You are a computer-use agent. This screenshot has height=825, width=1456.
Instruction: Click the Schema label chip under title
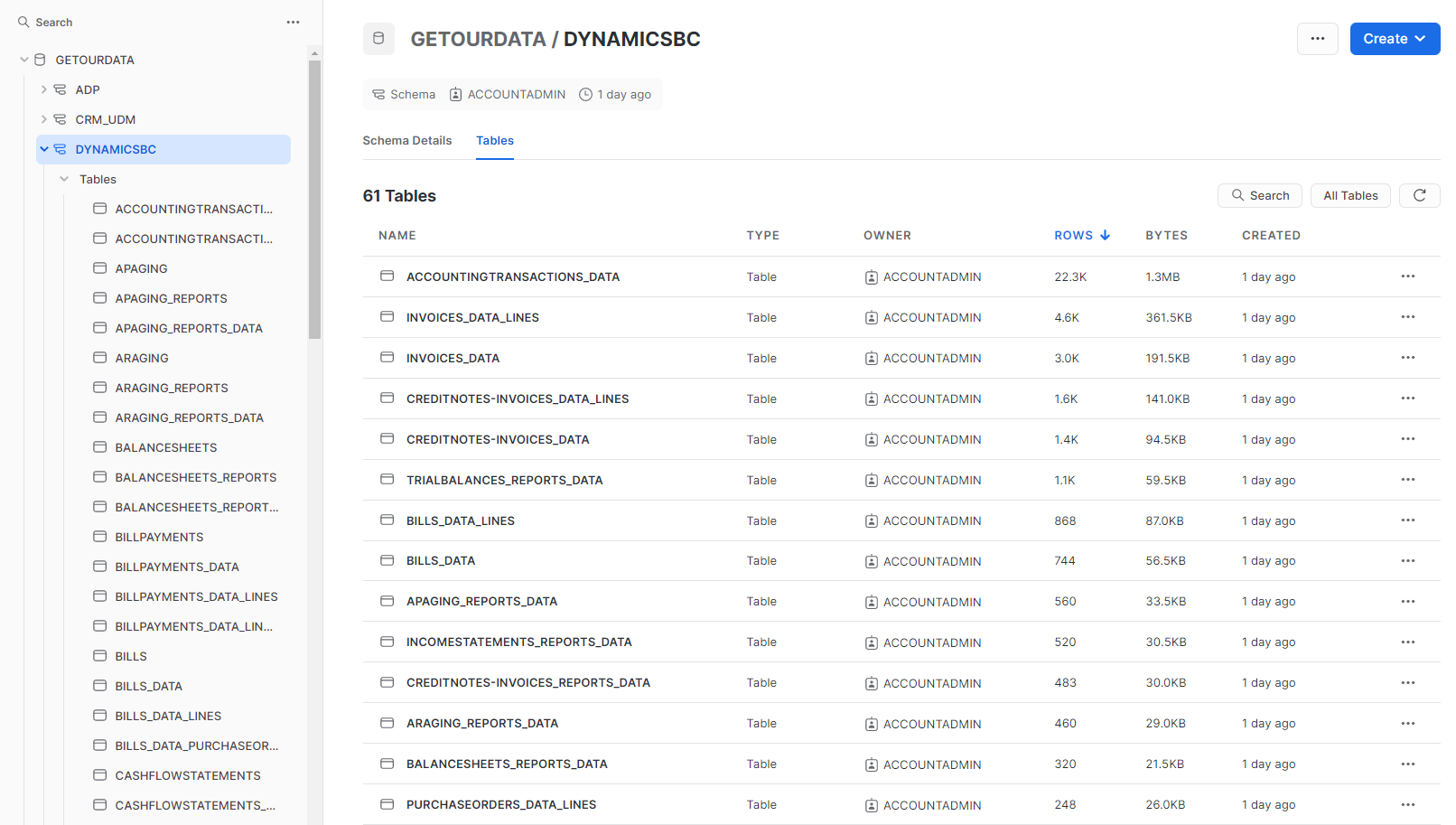[x=404, y=94]
